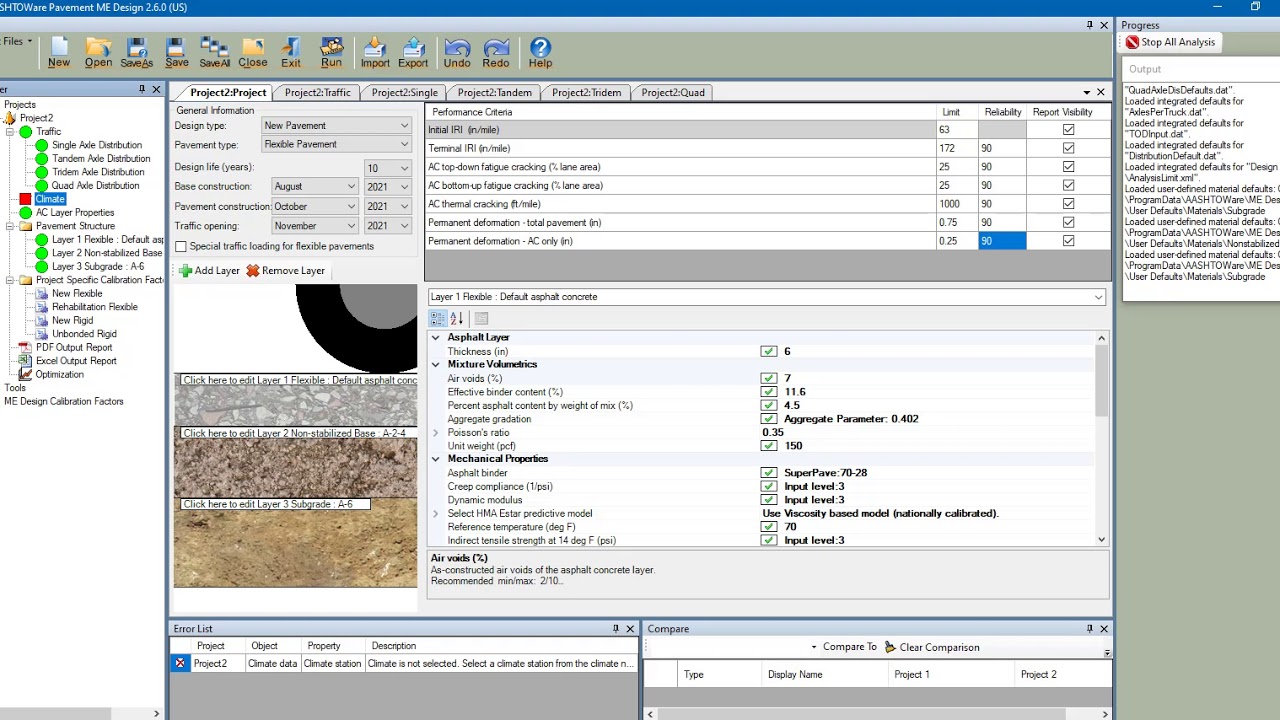Click the Clear Comparison button
Viewport: 1280px width, 720px height.
pyautogui.click(x=932, y=647)
